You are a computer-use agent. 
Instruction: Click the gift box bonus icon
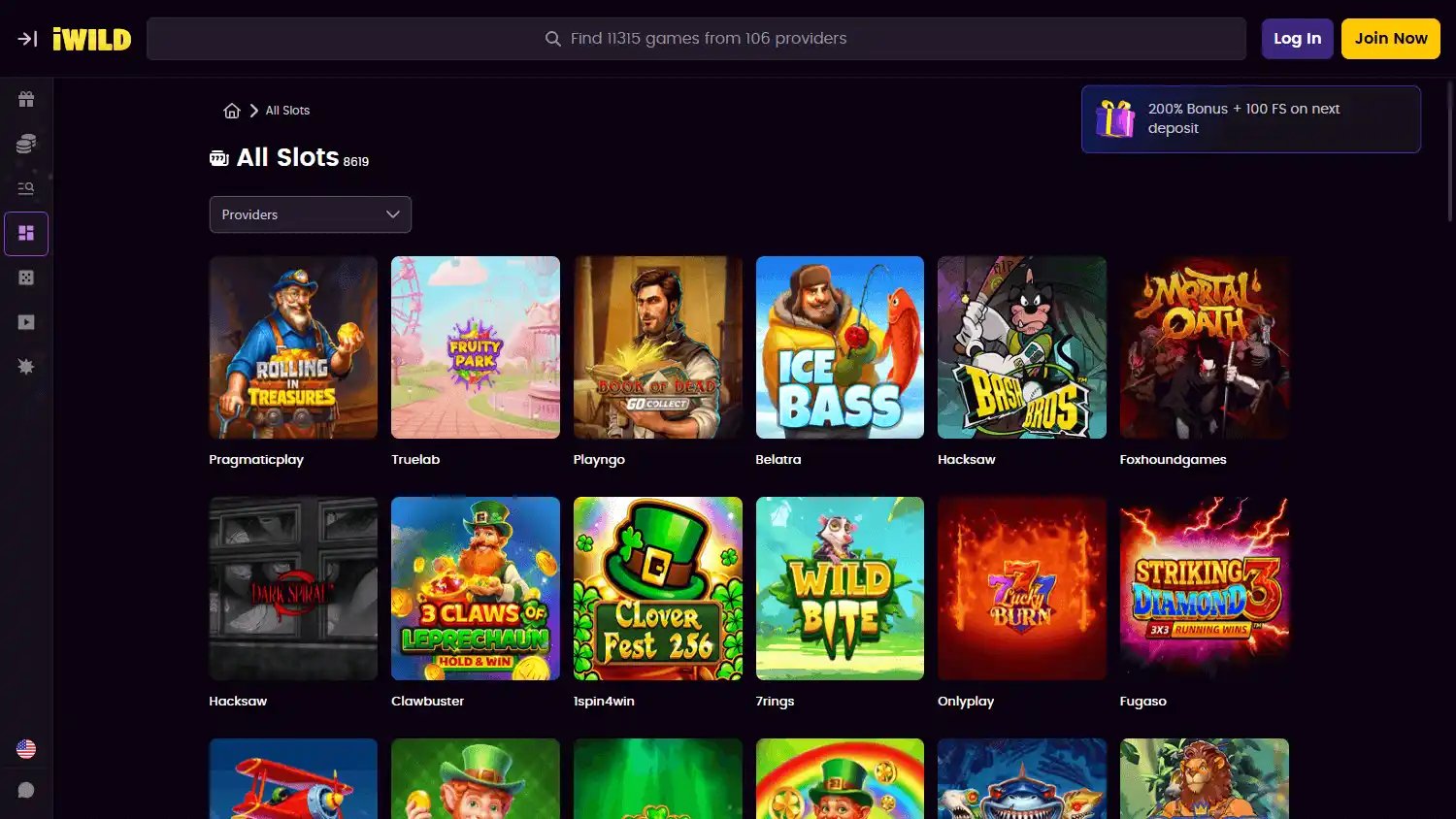1115,118
